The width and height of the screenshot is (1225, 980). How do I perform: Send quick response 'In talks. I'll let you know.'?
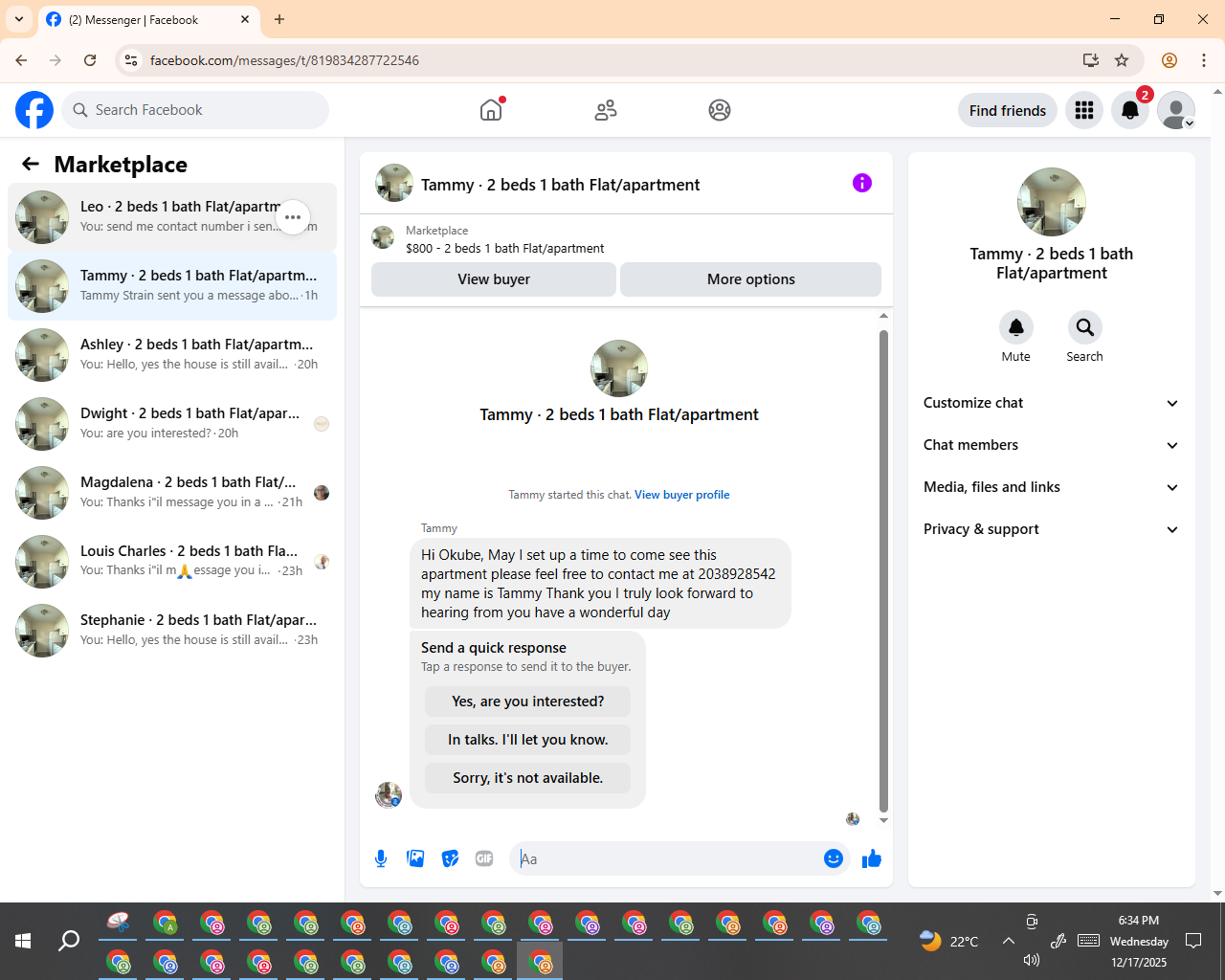(527, 740)
